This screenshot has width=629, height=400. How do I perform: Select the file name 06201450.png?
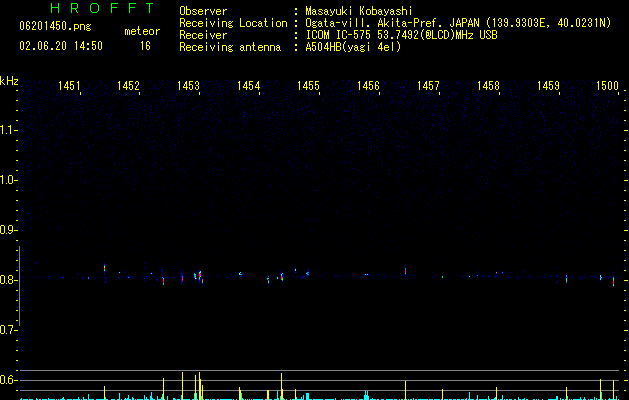[55, 27]
